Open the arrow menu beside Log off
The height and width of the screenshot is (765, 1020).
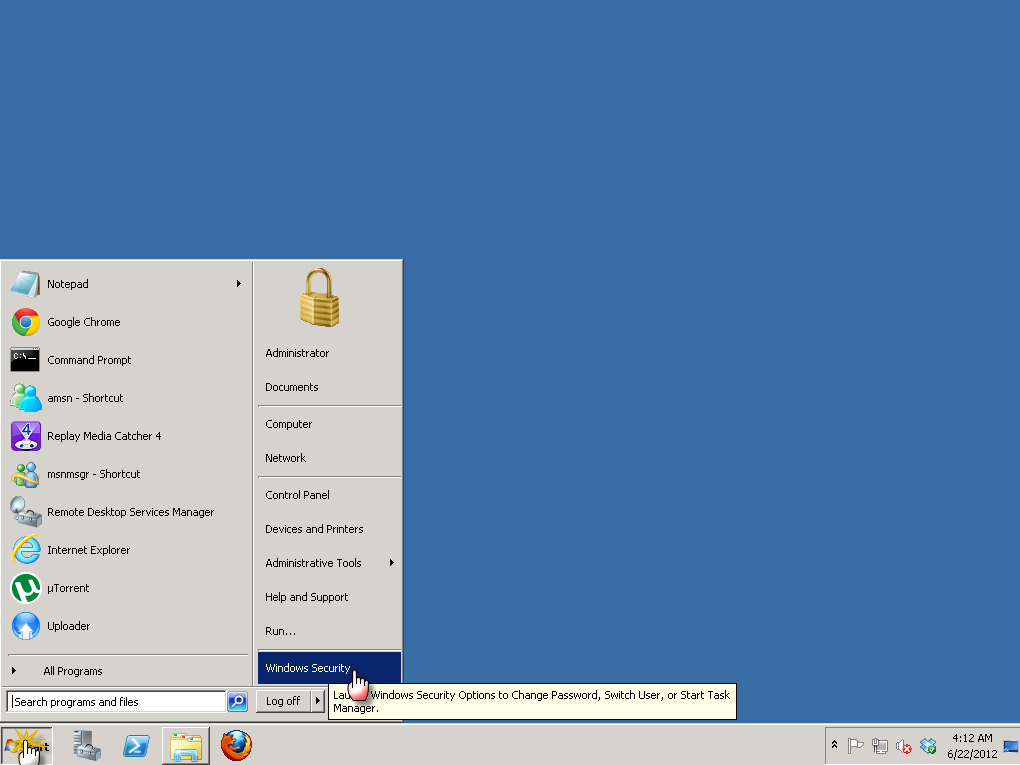319,701
